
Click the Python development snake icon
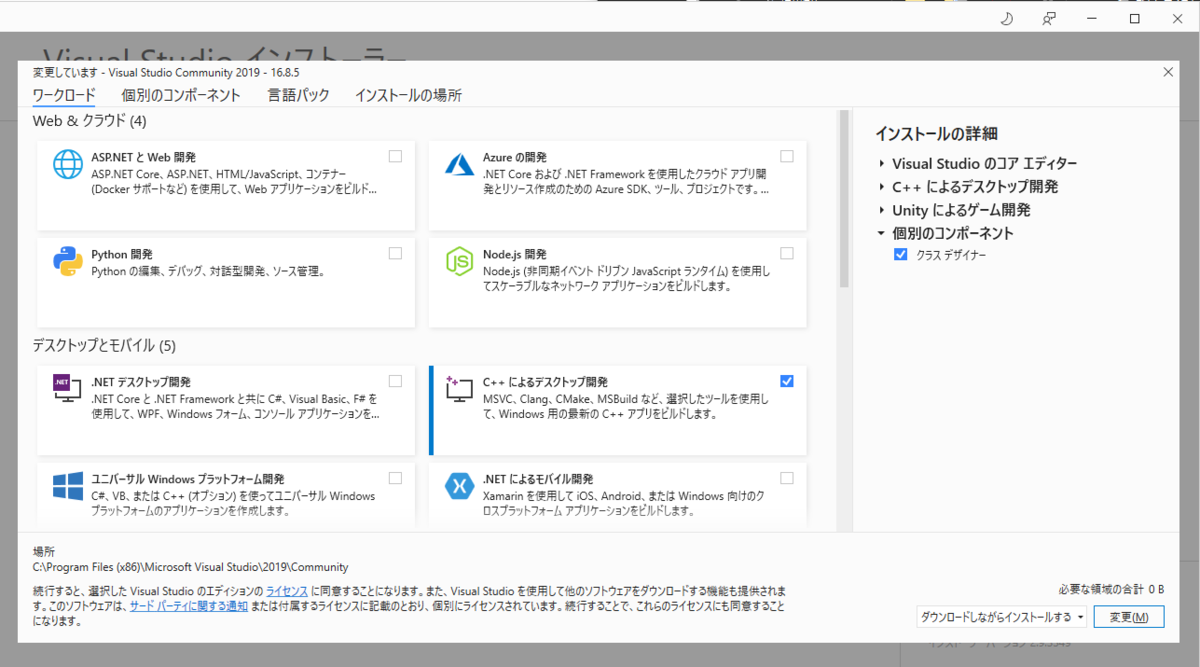pos(68,261)
